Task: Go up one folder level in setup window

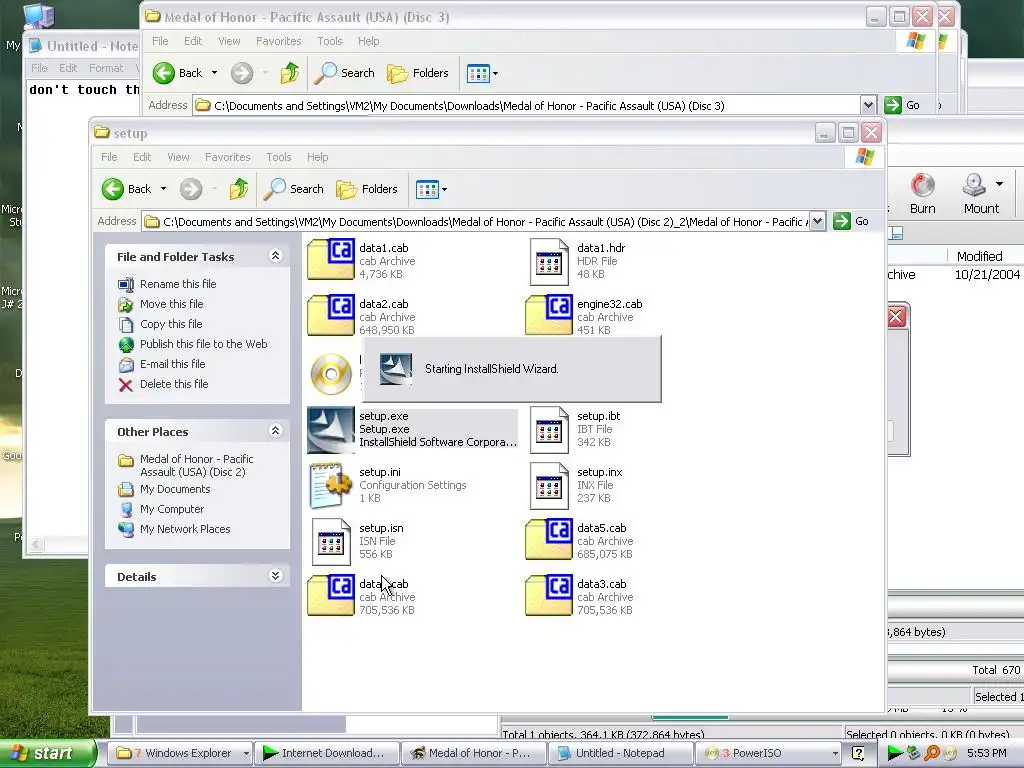Action: point(238,189)
